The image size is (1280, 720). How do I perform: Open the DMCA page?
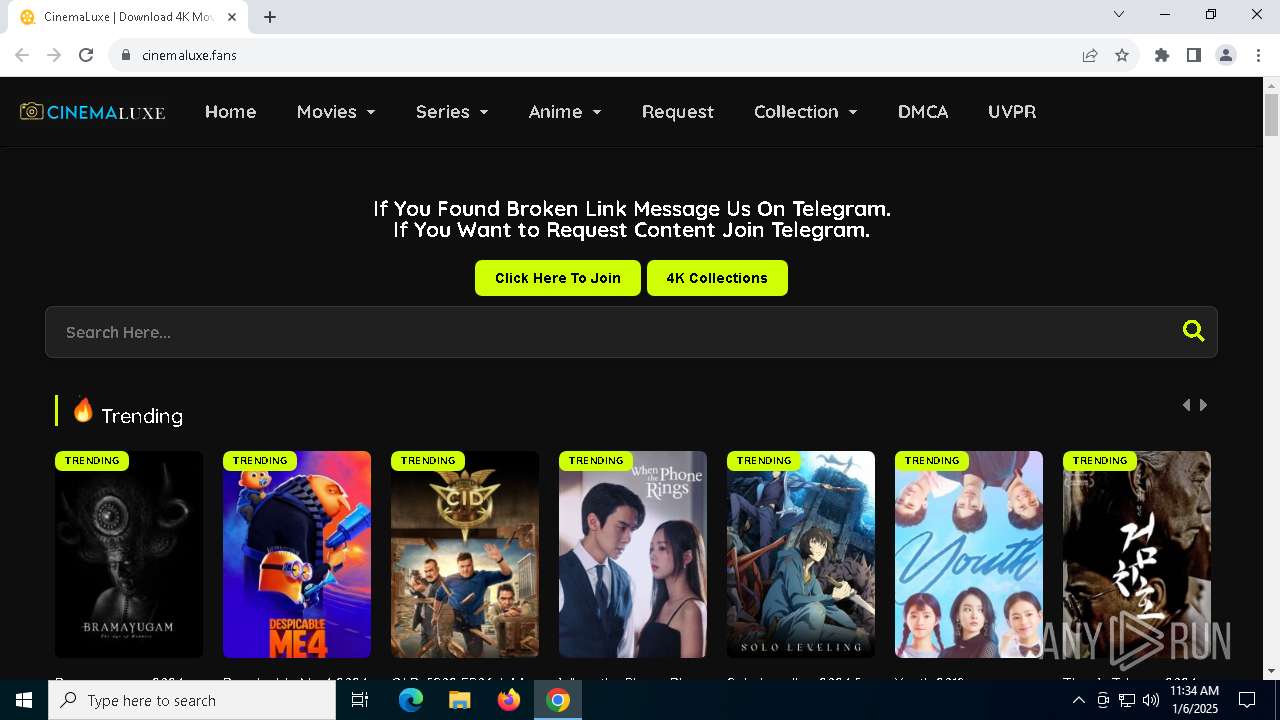[923, 112]
